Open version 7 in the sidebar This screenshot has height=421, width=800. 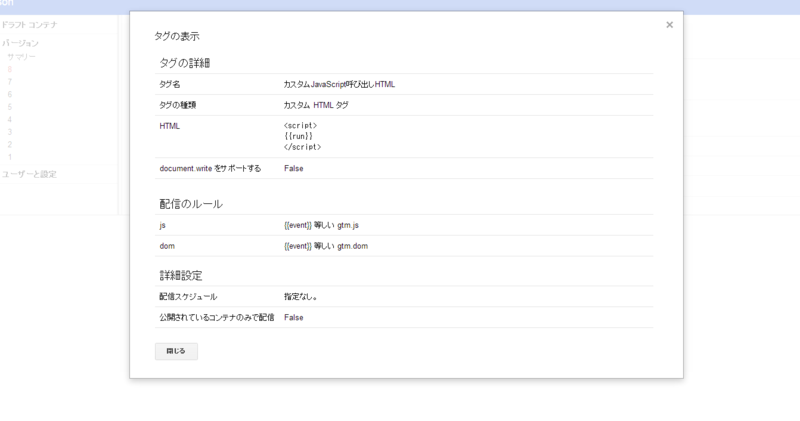(x=10, y=82)
